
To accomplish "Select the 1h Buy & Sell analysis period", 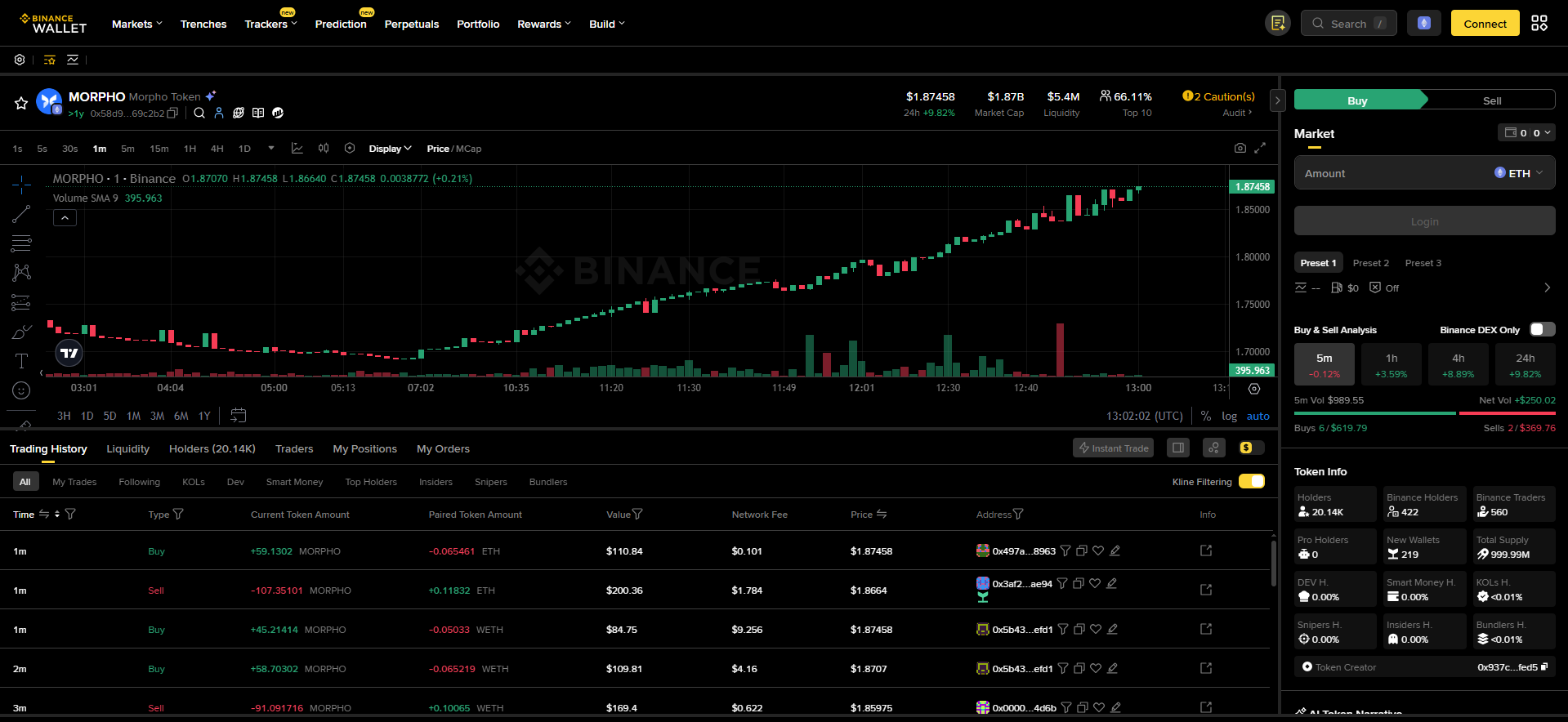I will [x=1391, y=363].
